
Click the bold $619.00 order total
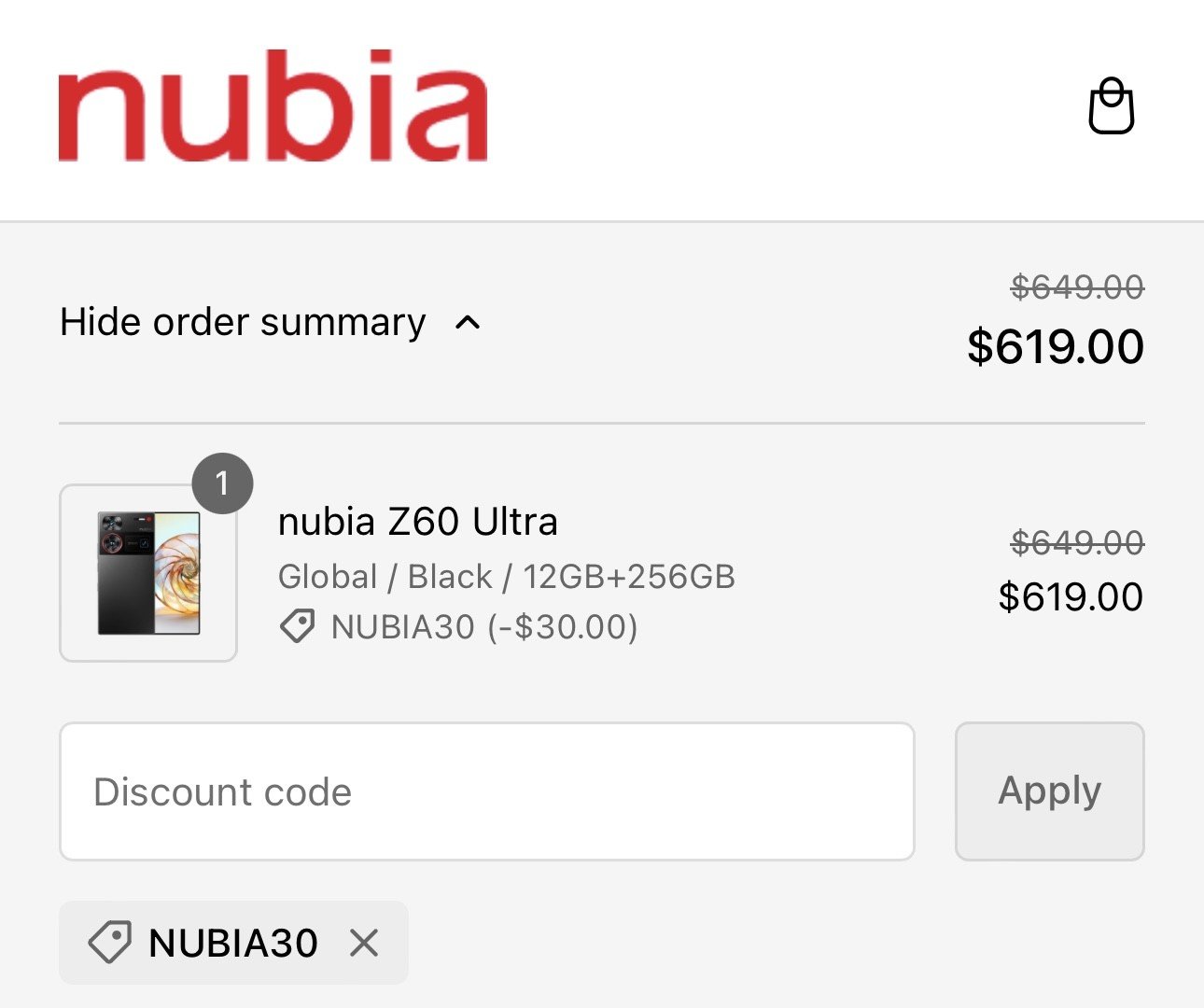click(x=1055, y=346)
